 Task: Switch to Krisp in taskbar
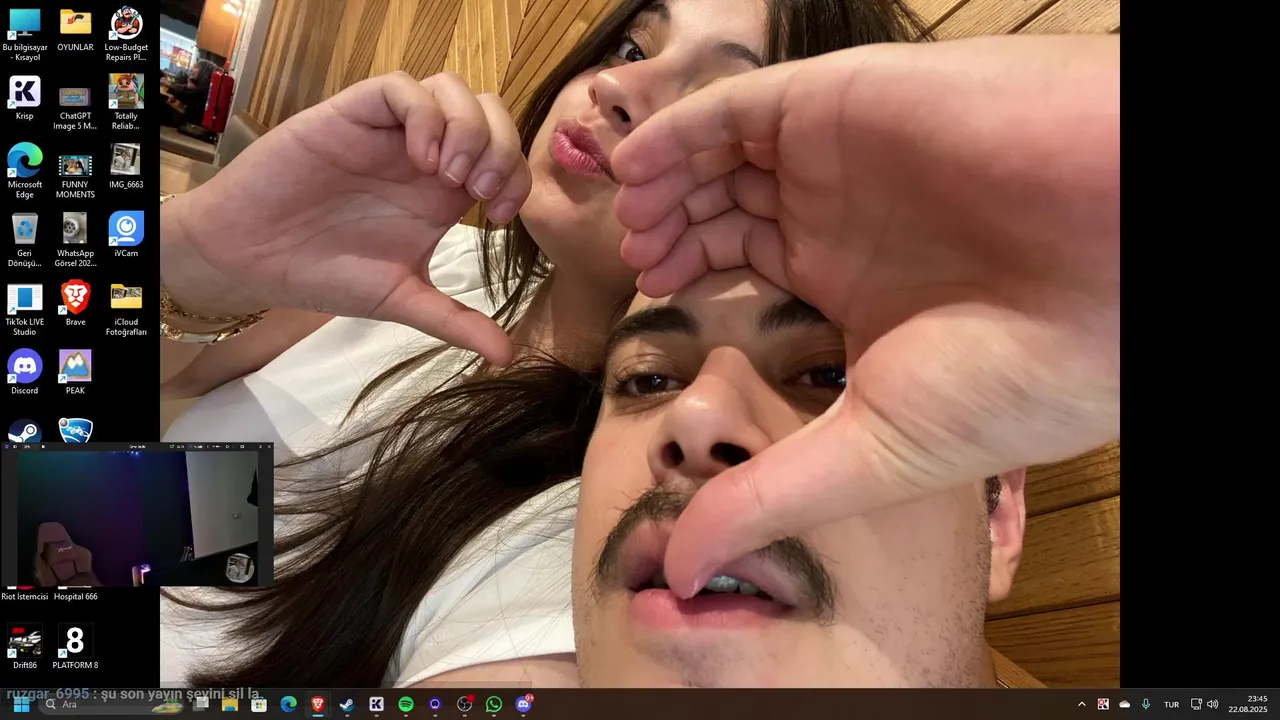[377, 704]
